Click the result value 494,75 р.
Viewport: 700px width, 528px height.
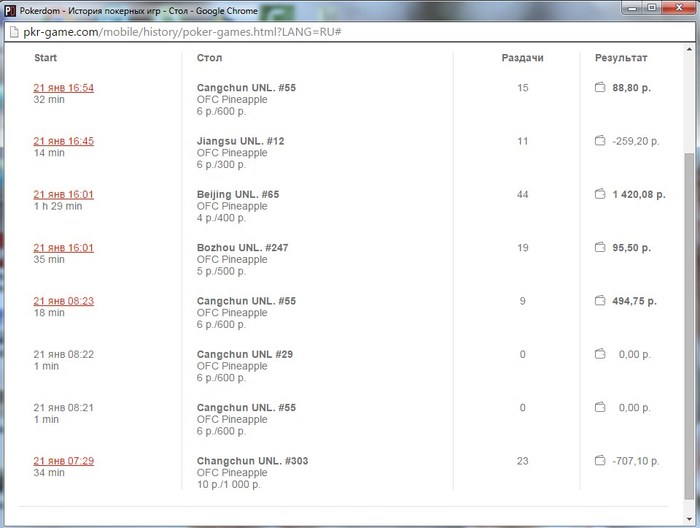[634, 301]
